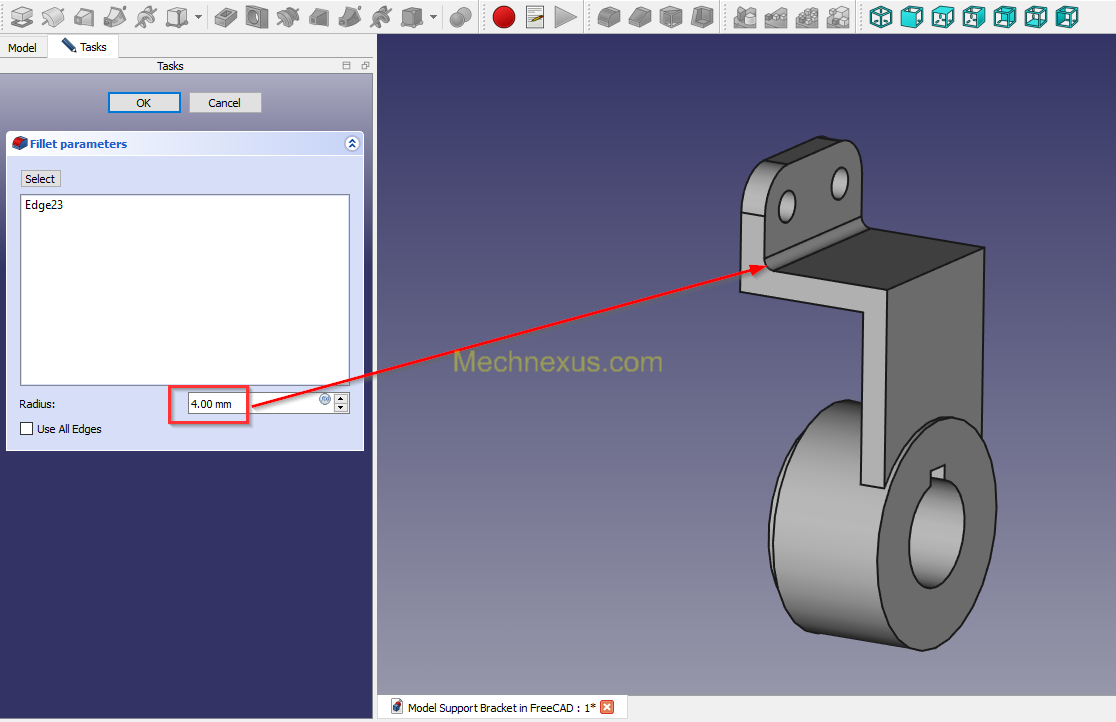Screen dimensions: 1116x722
Task: Switch to rear view
Action: [1005, 16]
